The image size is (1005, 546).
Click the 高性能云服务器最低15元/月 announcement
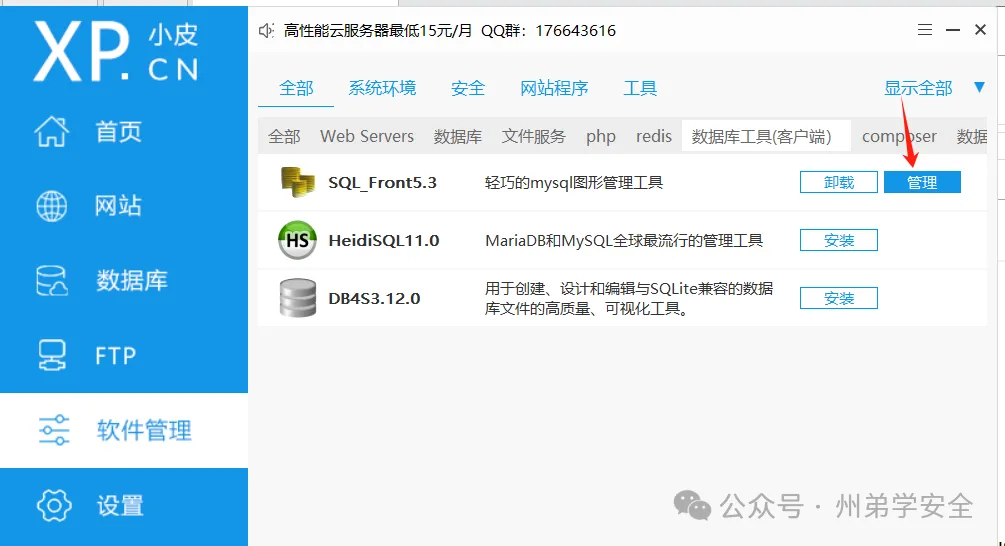[378, 30]
